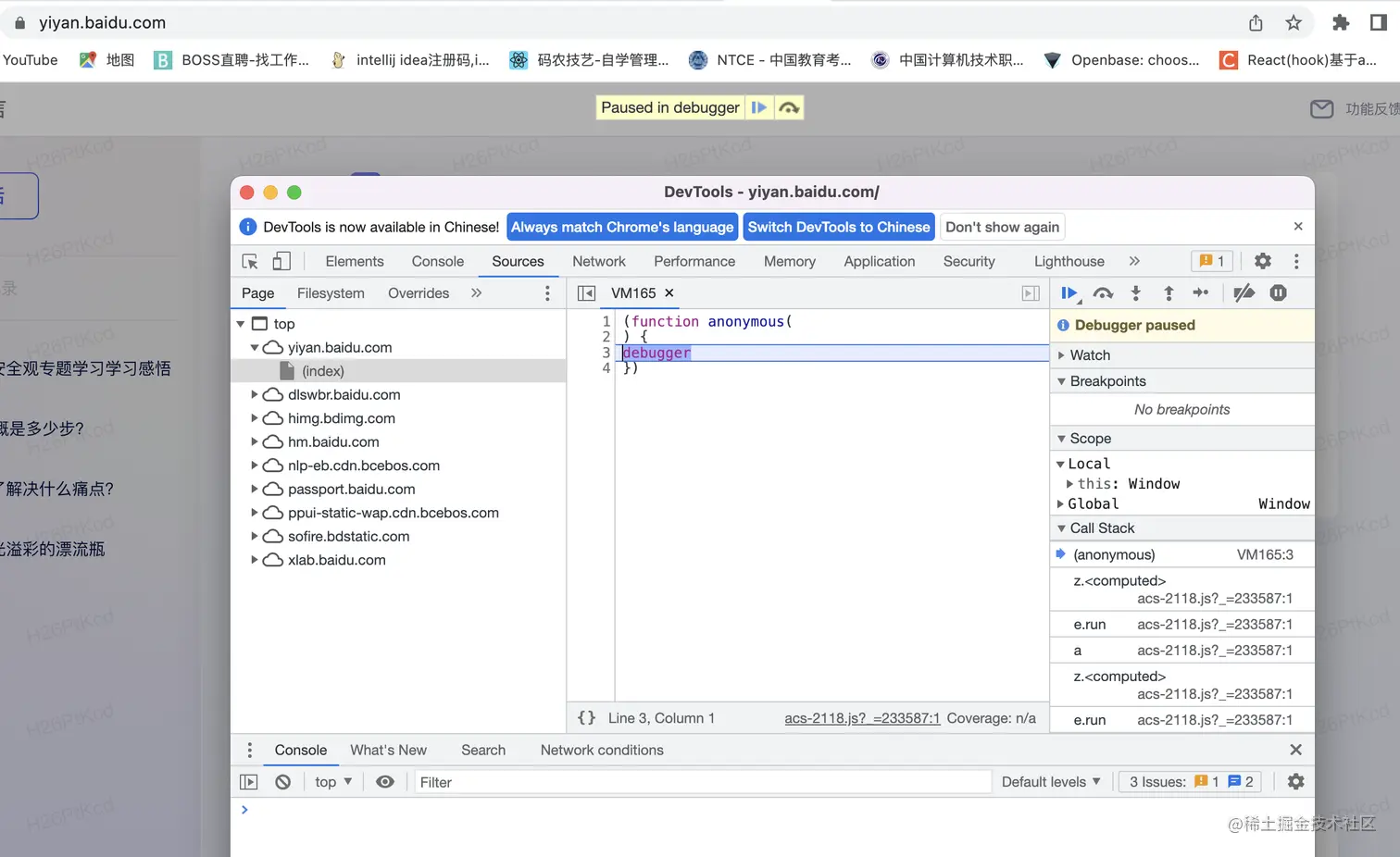Viewport: 1400px width, 857px height.
Task: Open the browser side panel icon
Action: coord(1379,23)
